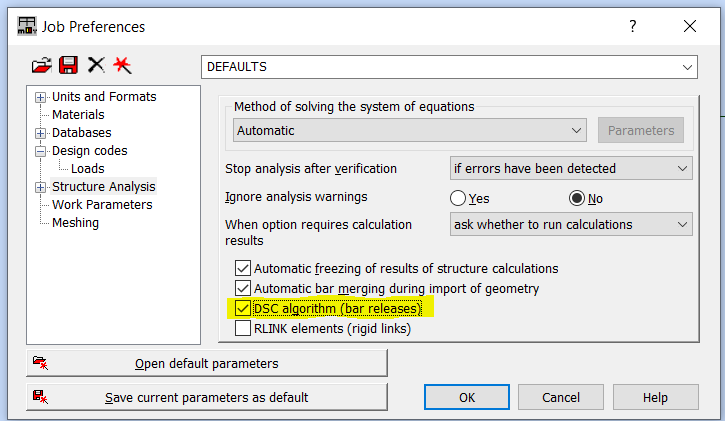Viewport: 725px width, 421px height.
Task: Click the Job Preferences title bar icon
Action: (x=27, y=27)
